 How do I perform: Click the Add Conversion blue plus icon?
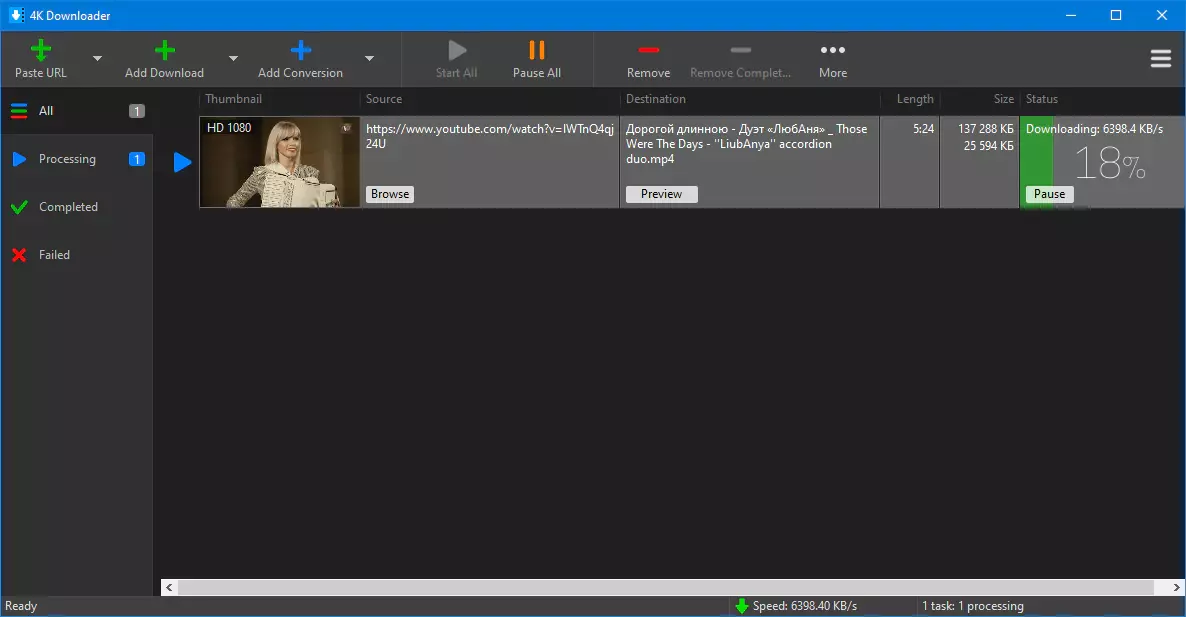300,51
